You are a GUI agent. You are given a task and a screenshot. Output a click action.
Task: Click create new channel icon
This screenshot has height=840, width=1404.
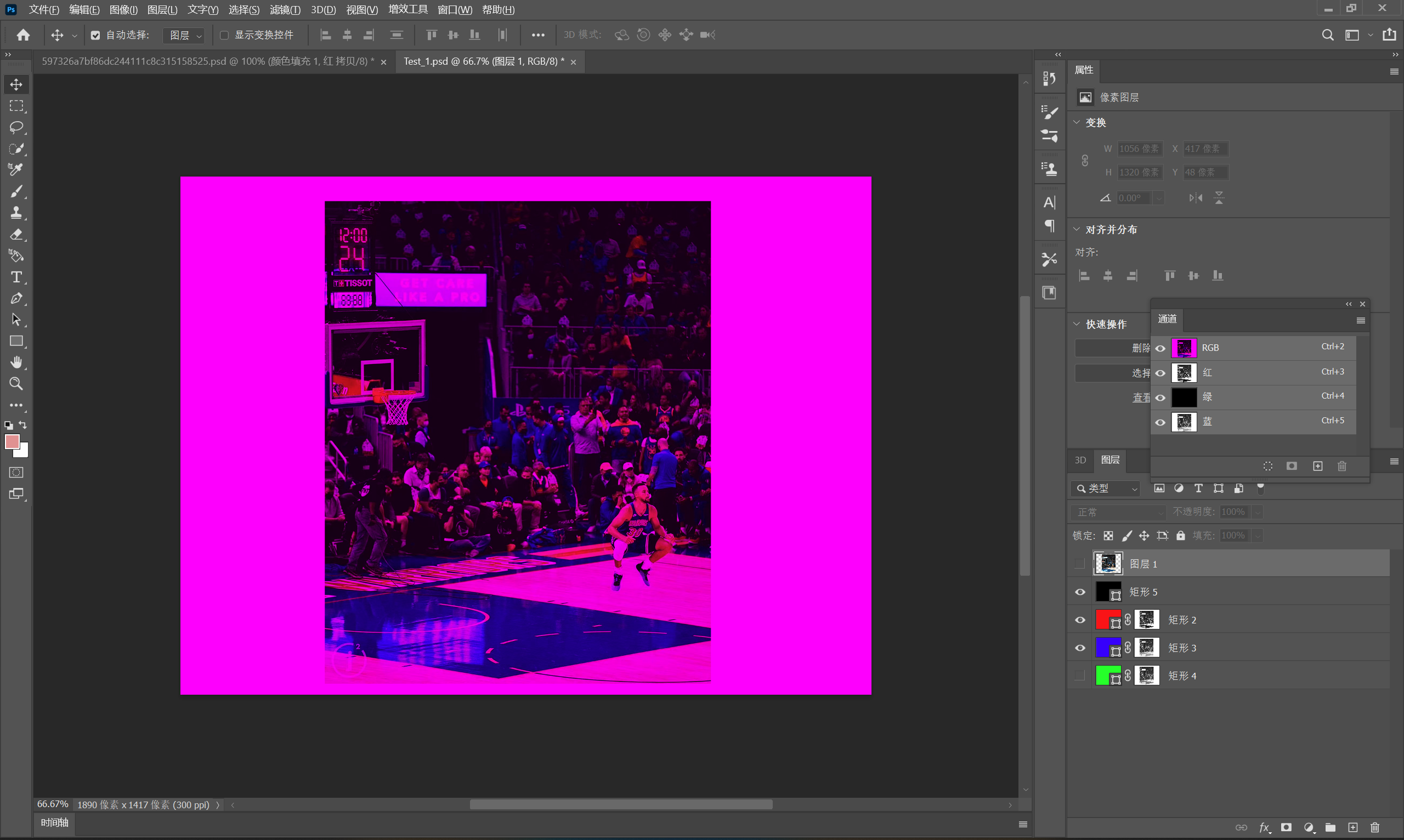1317,466
